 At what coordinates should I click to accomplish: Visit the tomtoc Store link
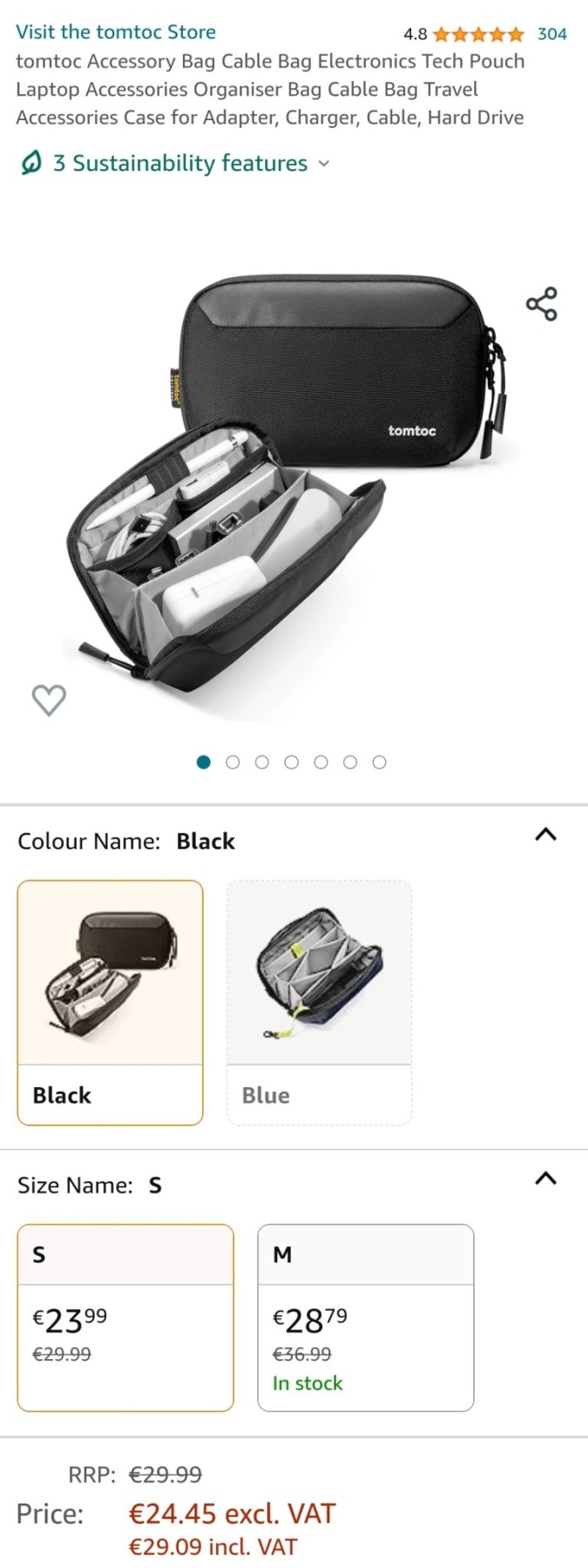[116, 32]
